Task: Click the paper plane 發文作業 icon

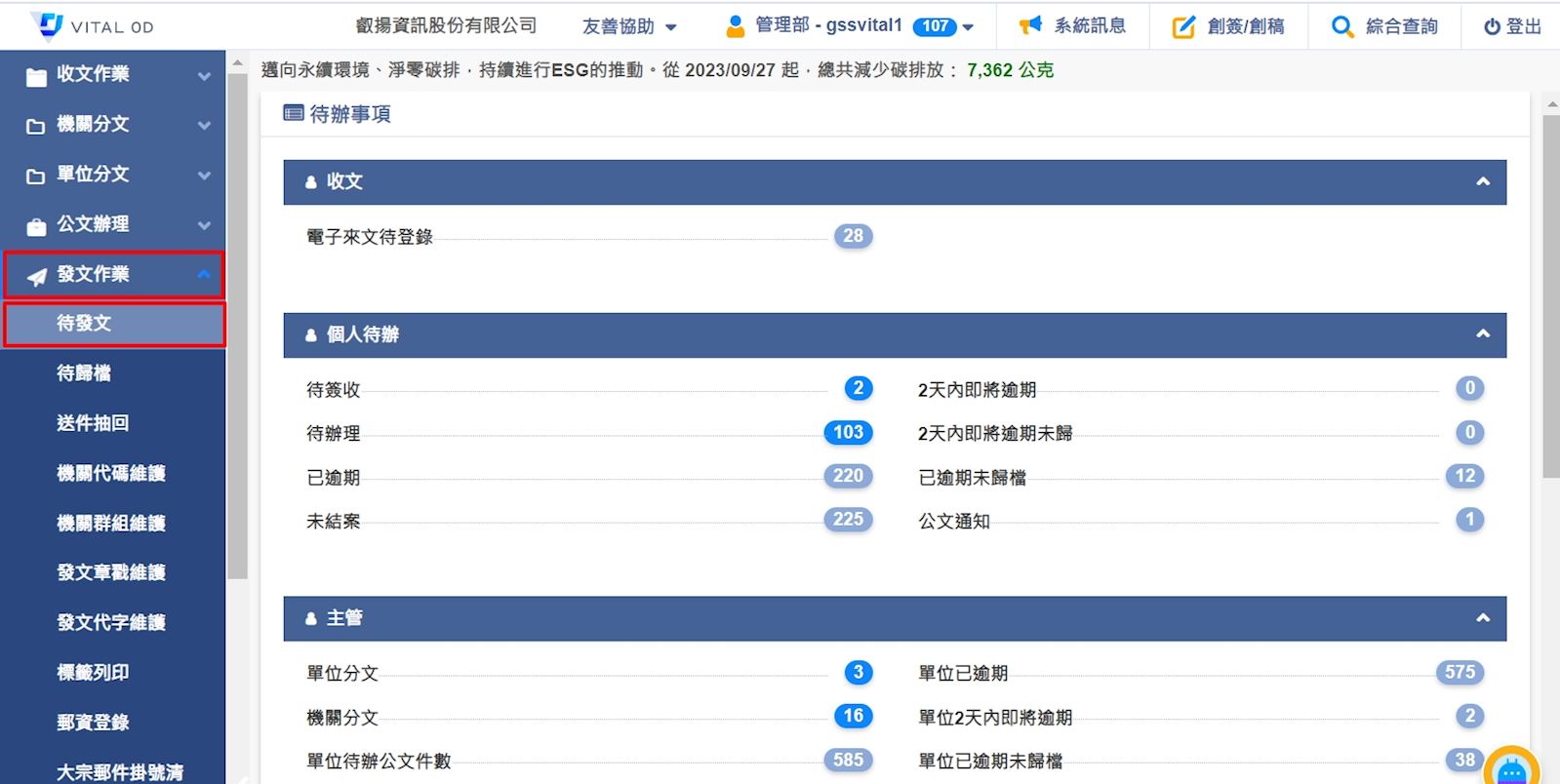Action: point(37,276)
